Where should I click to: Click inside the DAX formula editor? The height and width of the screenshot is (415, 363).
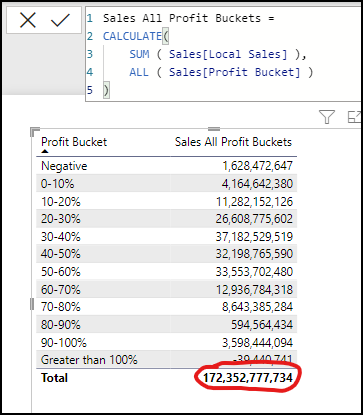coord(223,54)
